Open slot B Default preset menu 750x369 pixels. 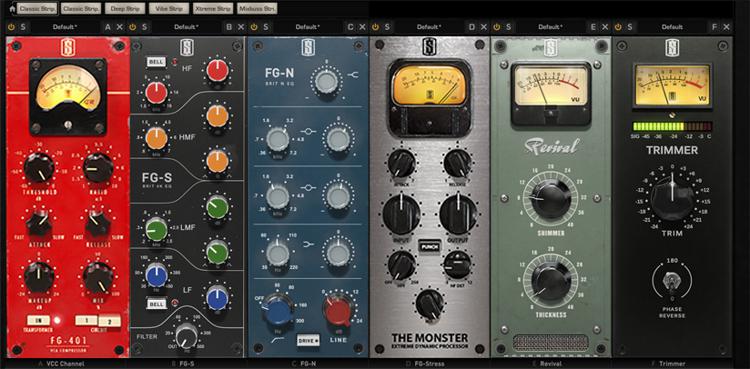tap(187, 27)
